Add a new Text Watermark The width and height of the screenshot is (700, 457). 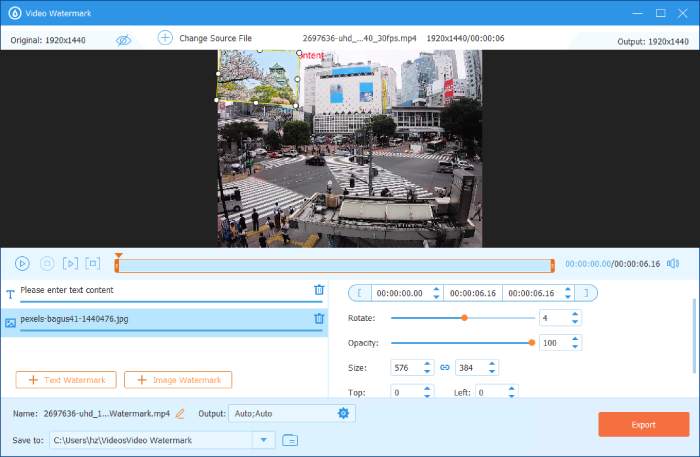(66, 380)
